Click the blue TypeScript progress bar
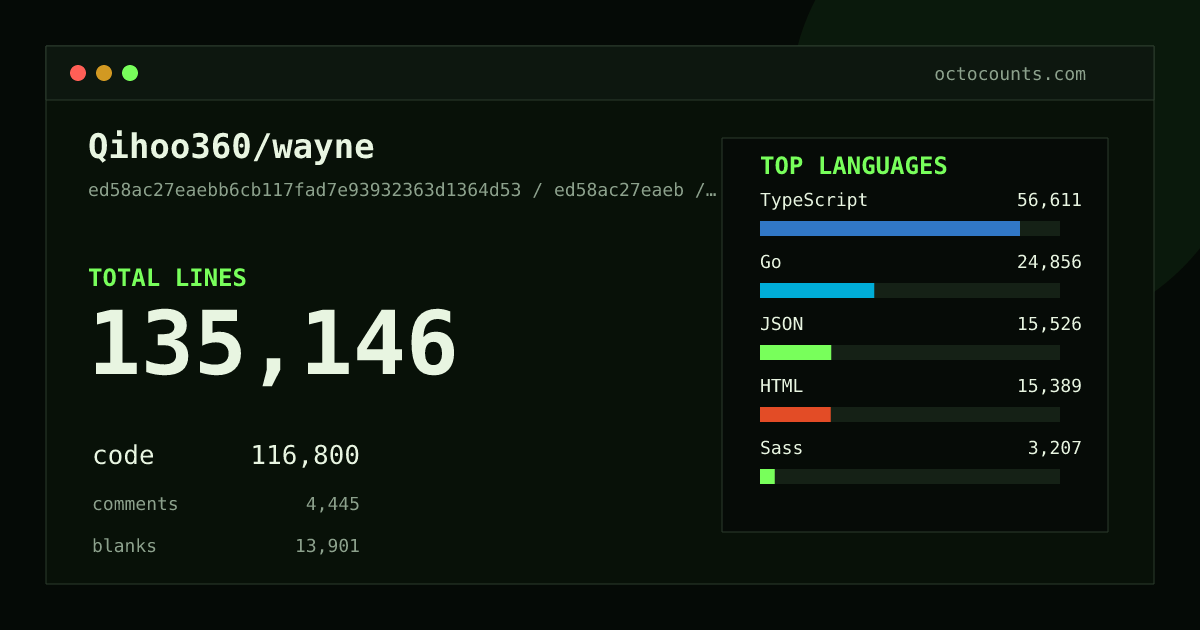This screenshot has width=1200, height=630. coord(890,228)
